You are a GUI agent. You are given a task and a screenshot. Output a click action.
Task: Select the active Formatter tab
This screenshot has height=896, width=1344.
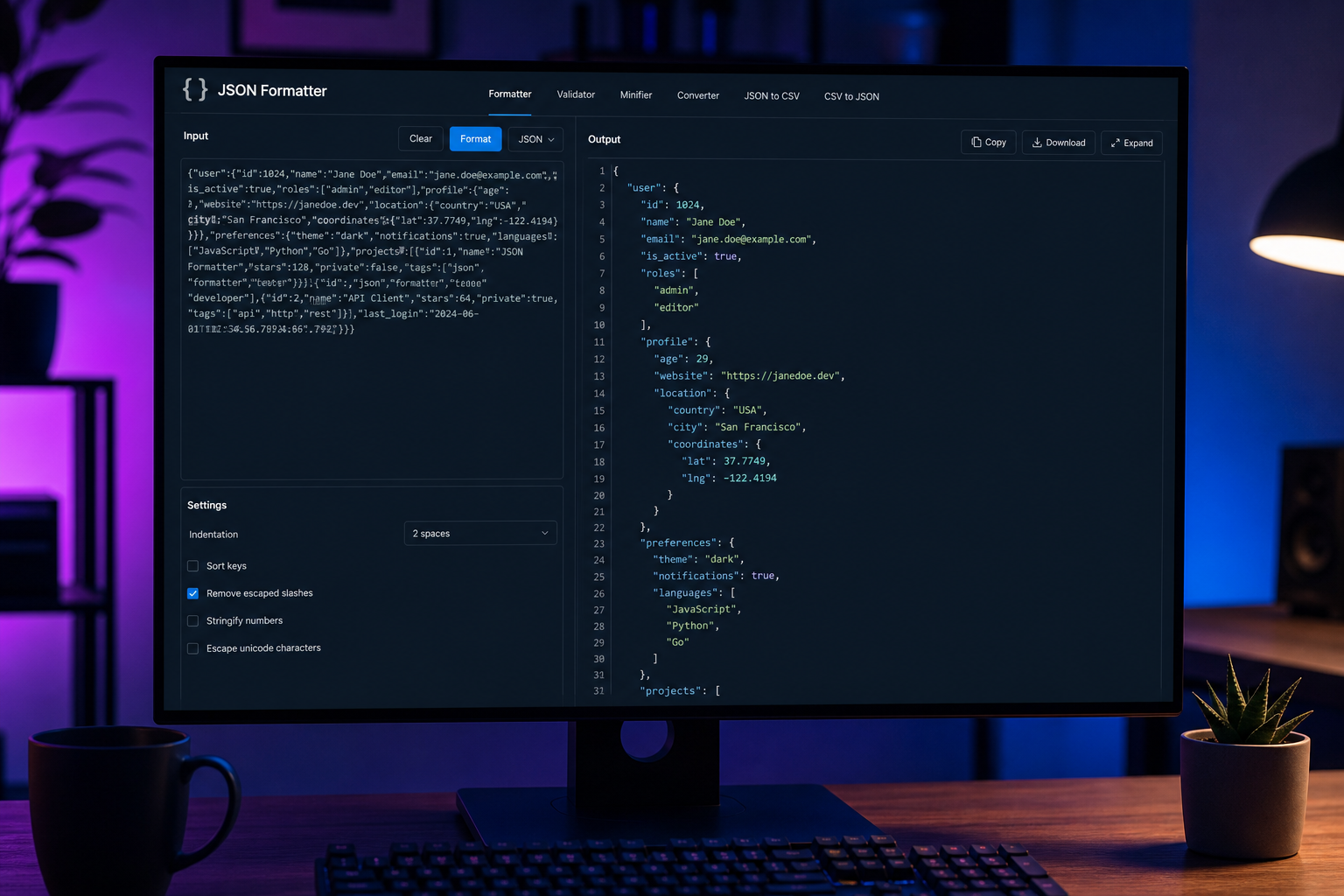click(510, 94)
